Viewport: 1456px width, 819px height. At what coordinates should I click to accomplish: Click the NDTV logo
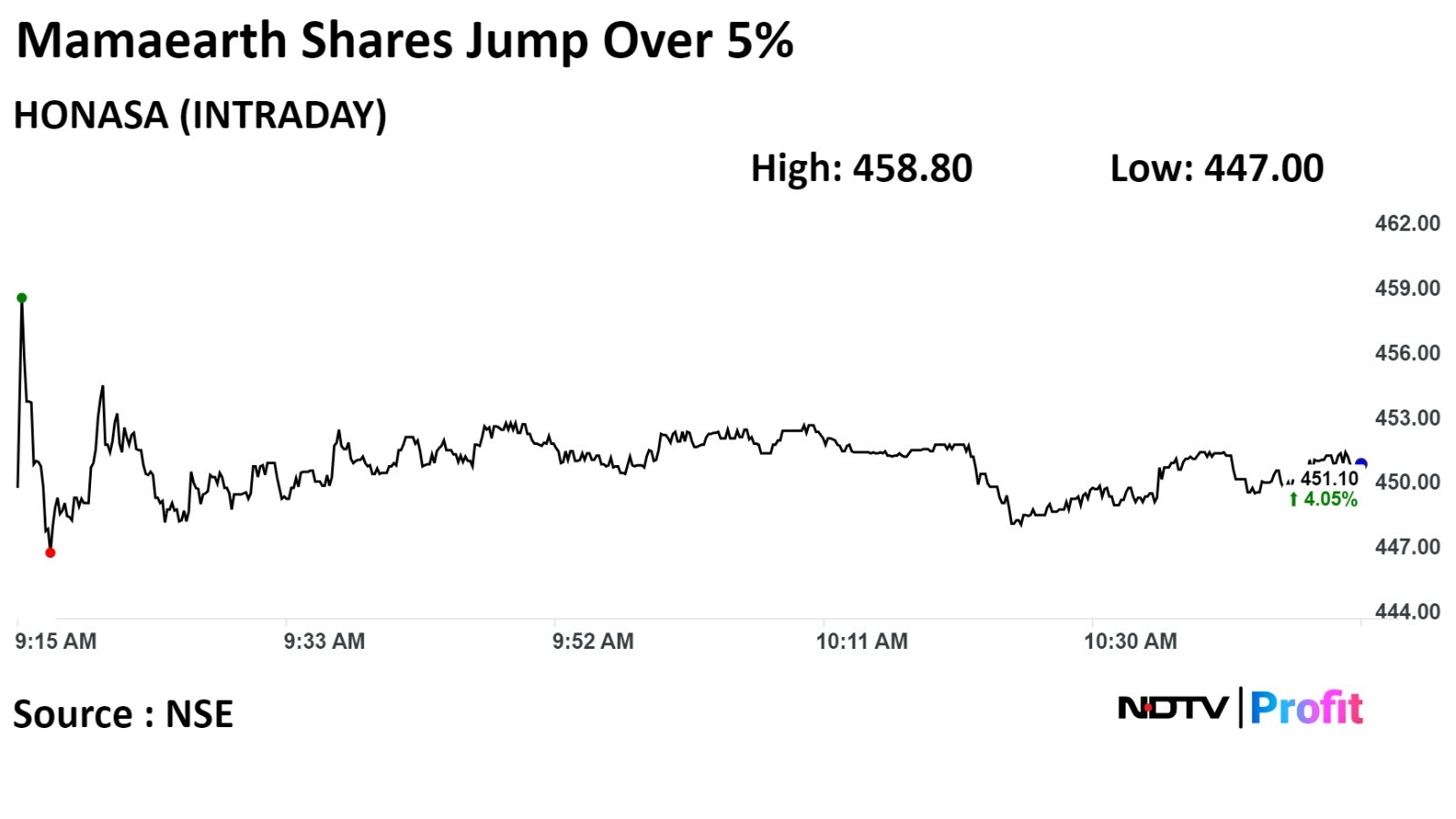(1173, 708)
